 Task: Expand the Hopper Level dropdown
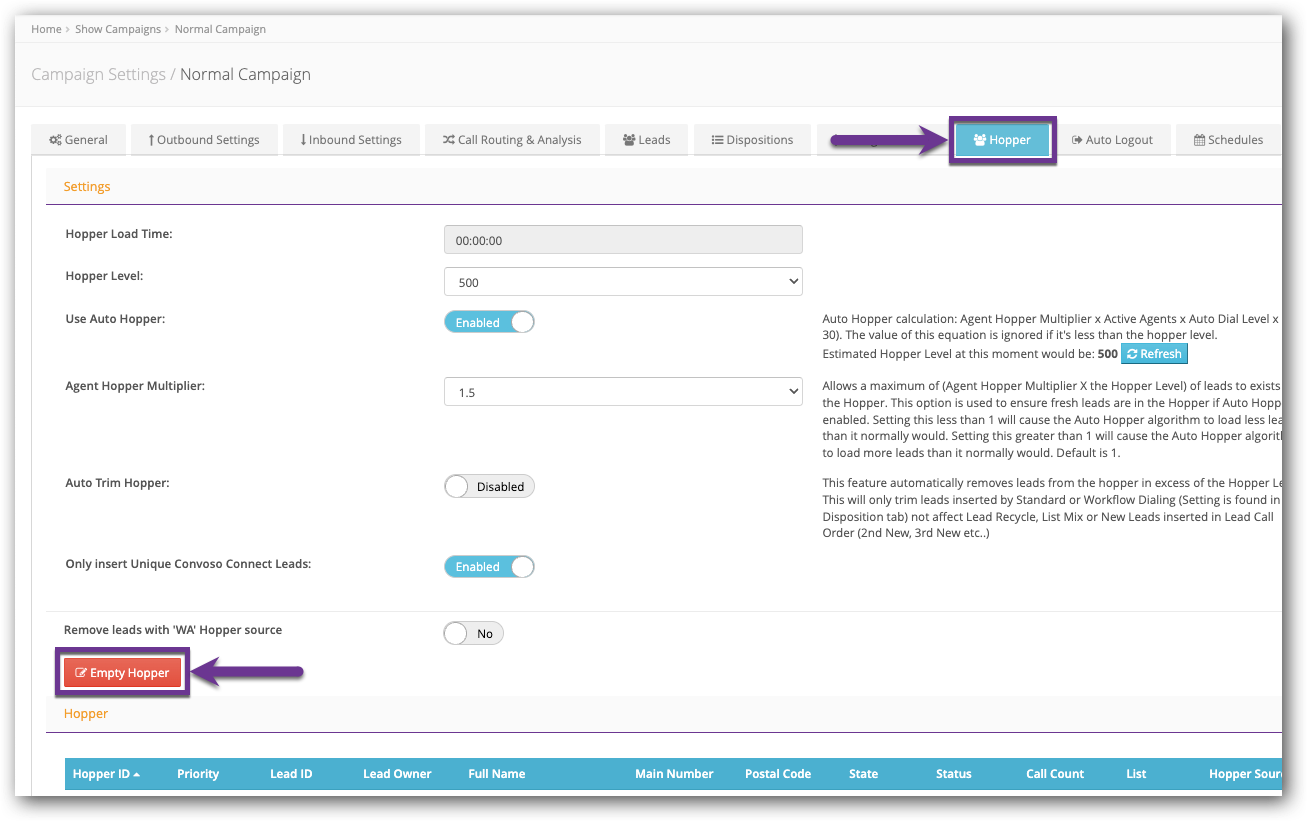(623, 282)
